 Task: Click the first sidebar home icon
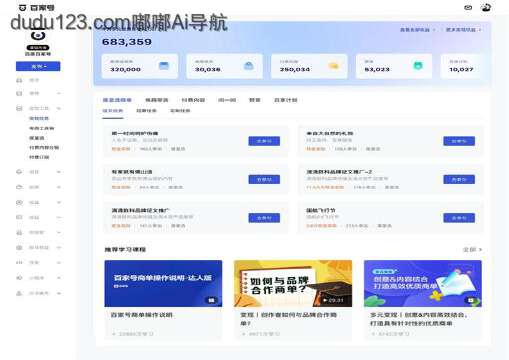pos(19,80)
